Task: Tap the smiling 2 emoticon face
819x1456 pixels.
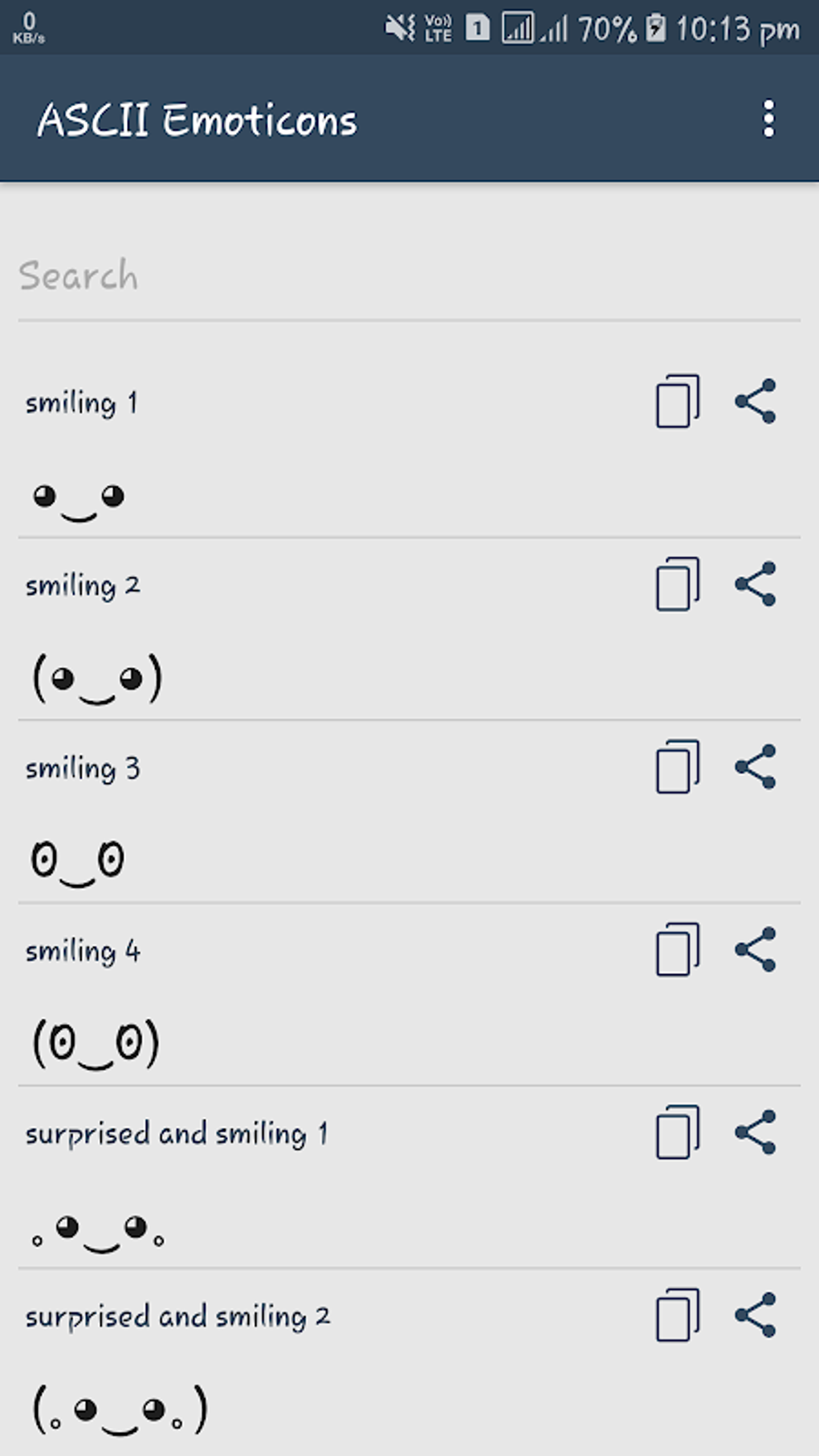Action: click(x=97, y=679)
